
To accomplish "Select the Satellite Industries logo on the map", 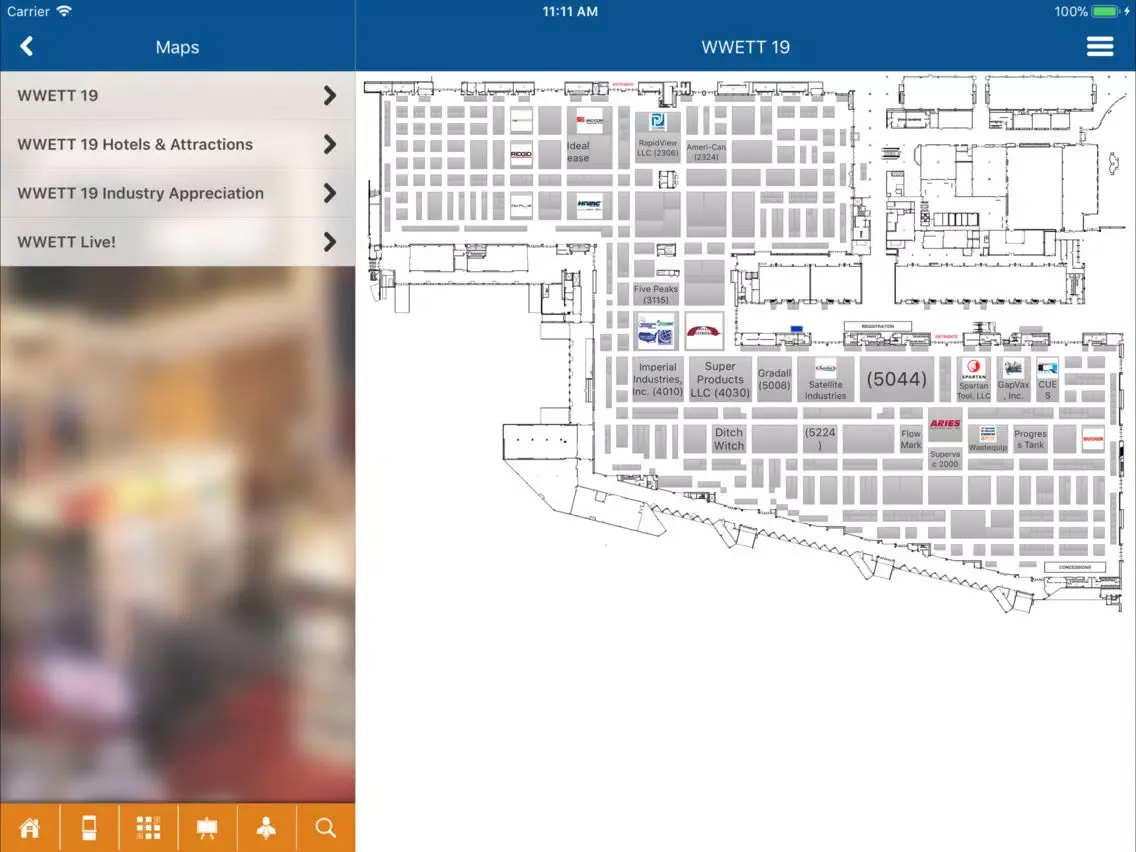I will pos(825,368).
